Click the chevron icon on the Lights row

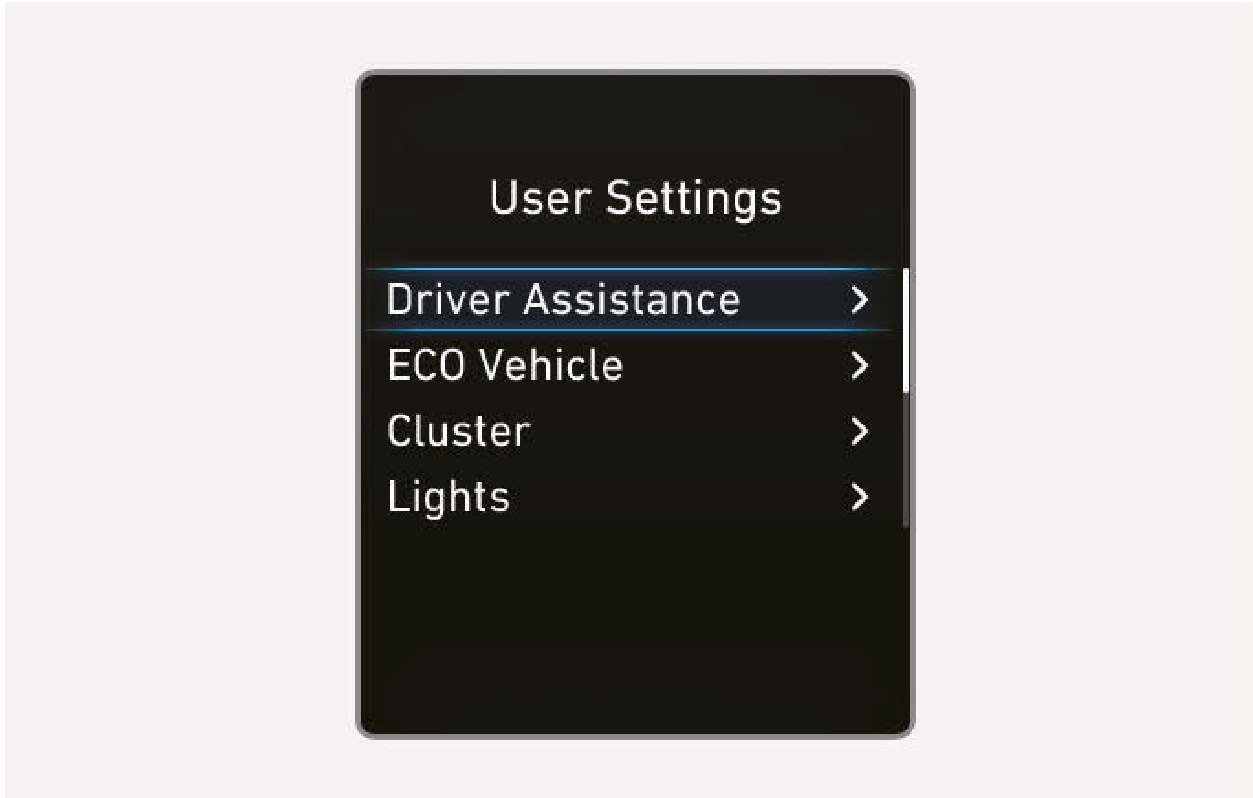pos(859,497)
